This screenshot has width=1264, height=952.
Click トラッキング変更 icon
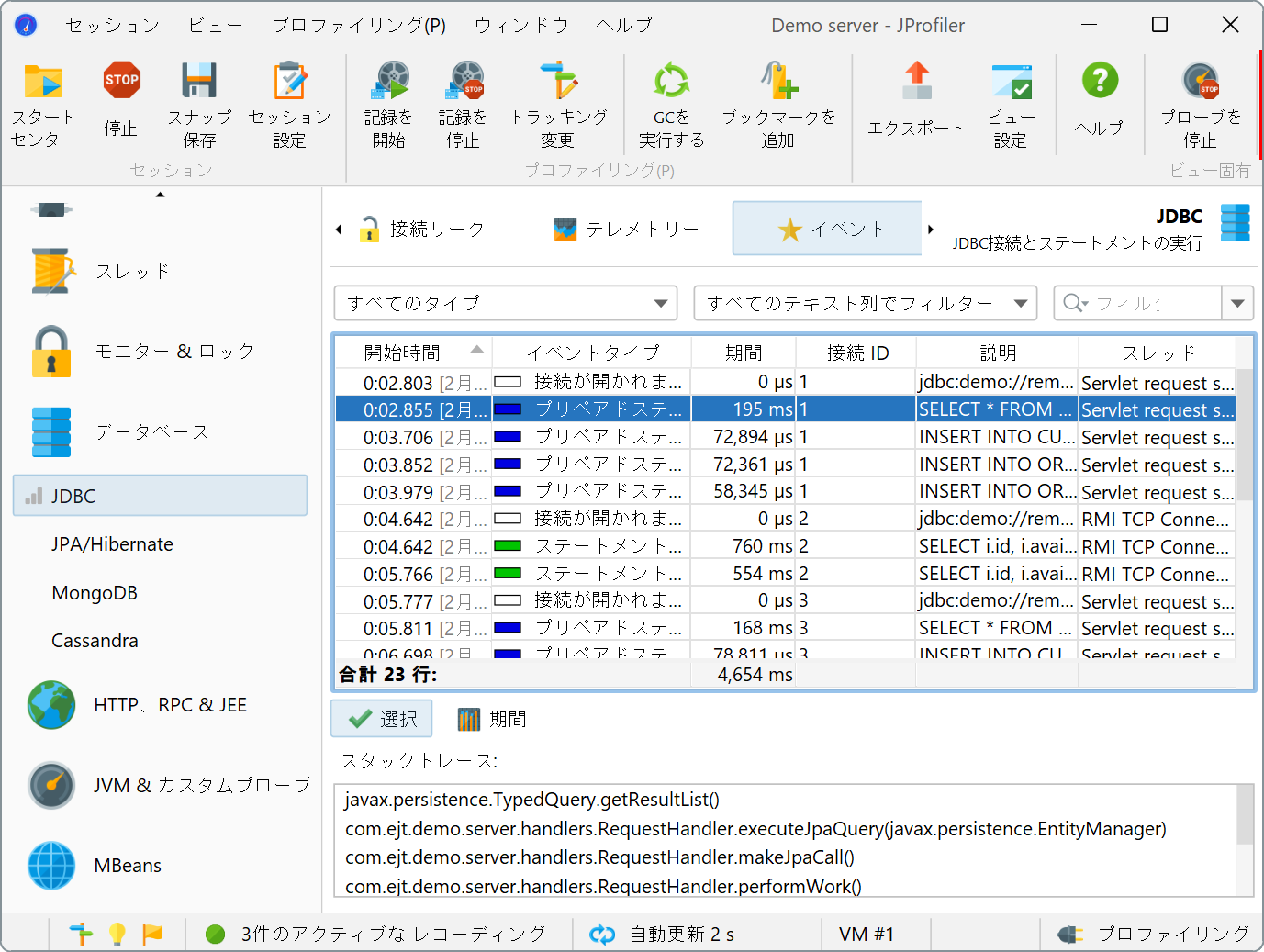(x=559, y=81)
